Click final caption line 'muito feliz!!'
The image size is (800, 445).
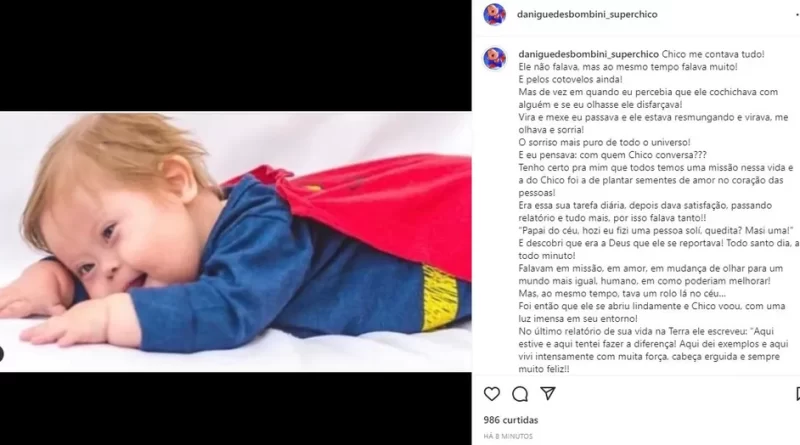coord(544,369)
